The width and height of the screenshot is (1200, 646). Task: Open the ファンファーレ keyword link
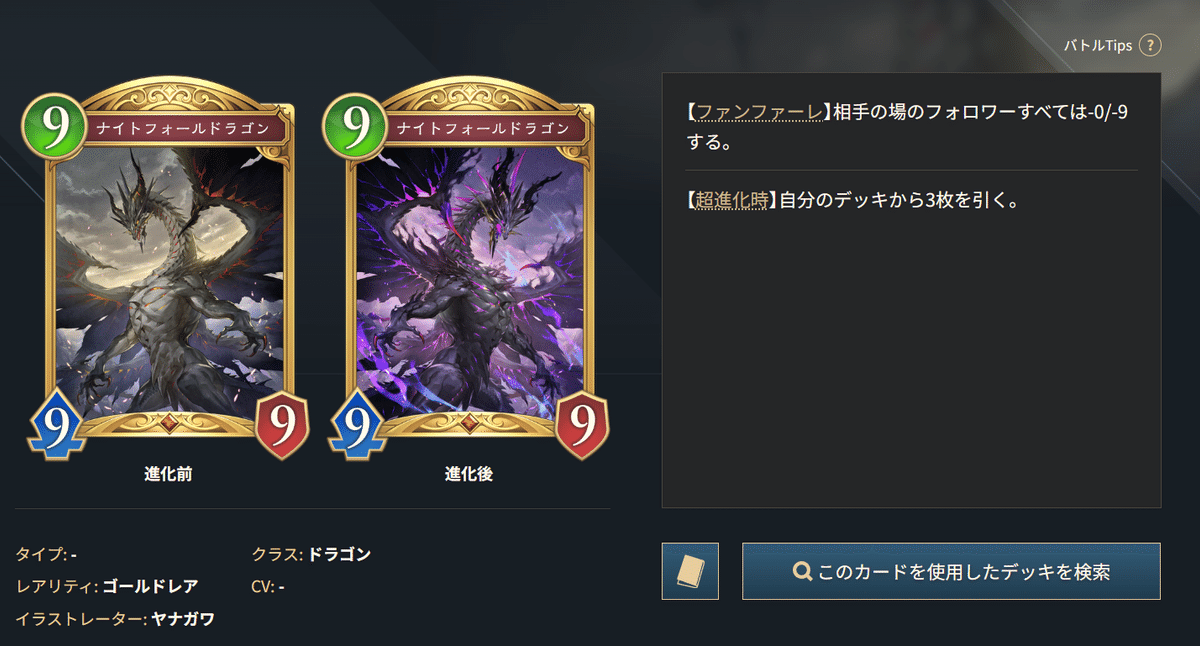point(758,112)
